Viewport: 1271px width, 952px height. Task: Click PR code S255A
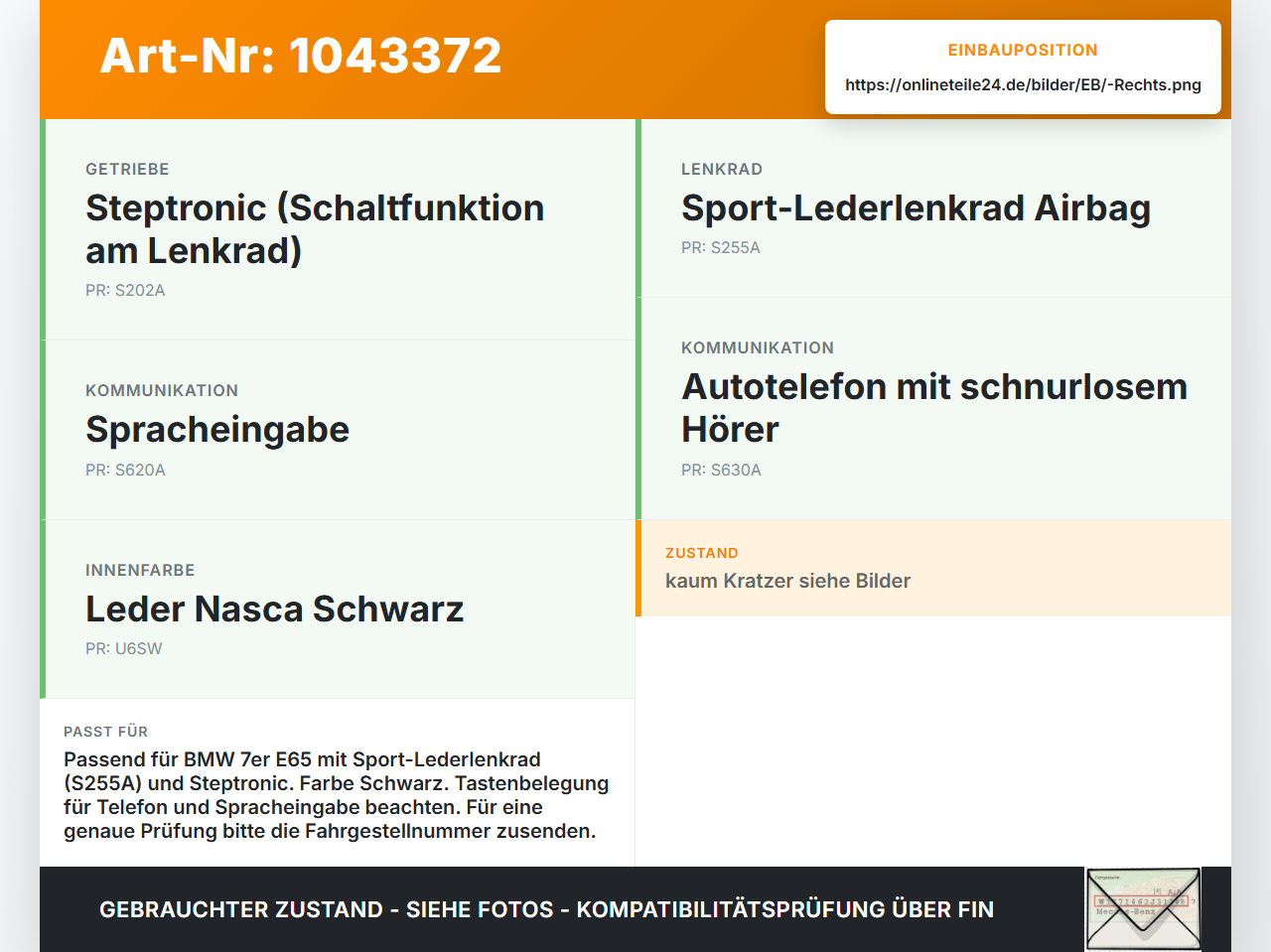click(721, 248)
